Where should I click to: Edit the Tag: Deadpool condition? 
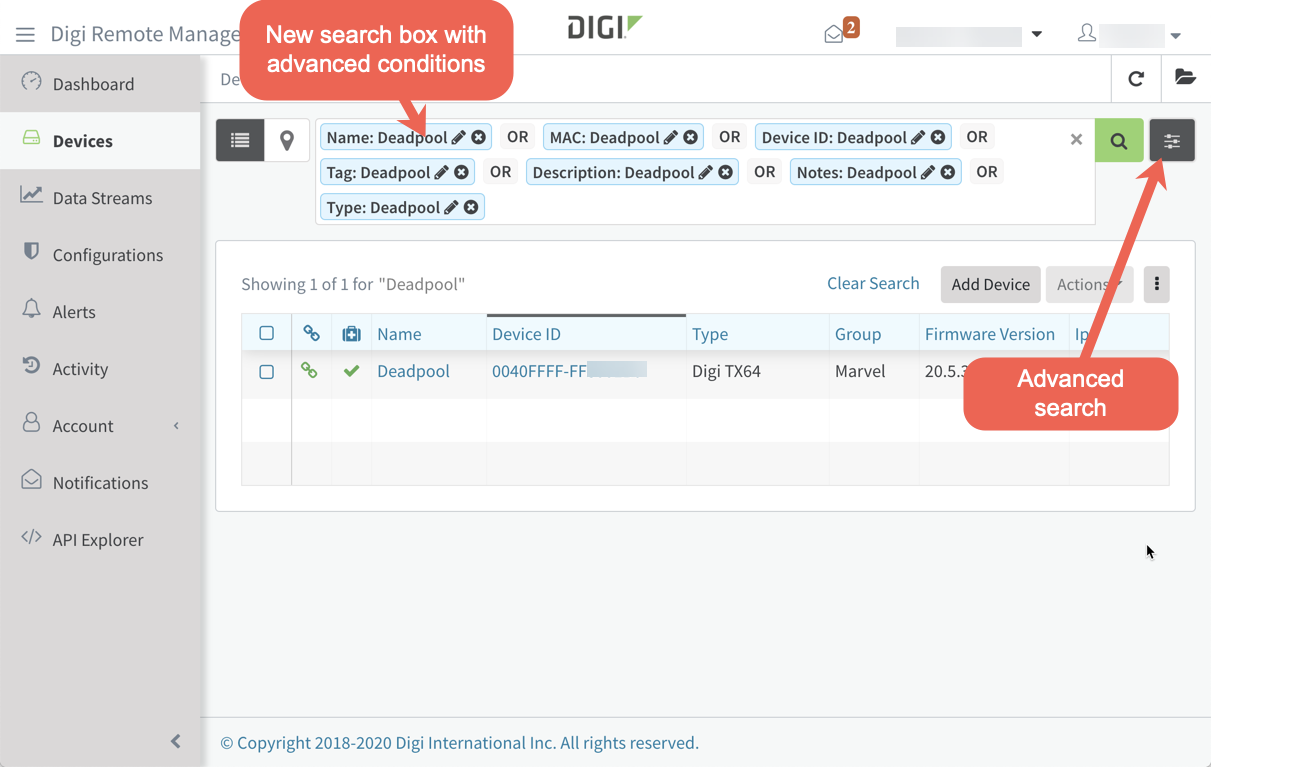[x=441, y=172]
